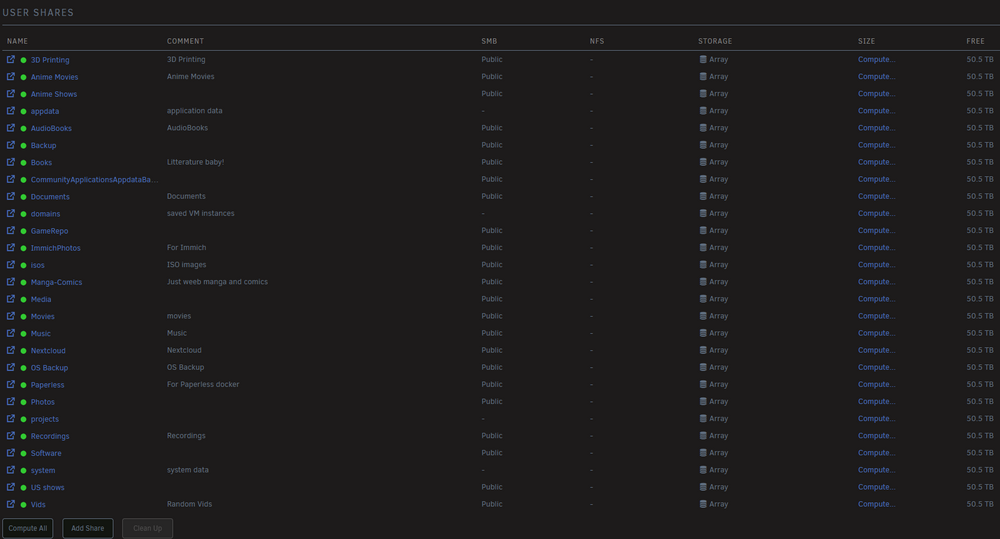This screenshot has width=1000, height=539.
Task: Click browse icon for Books share
Action: point(11,162)
